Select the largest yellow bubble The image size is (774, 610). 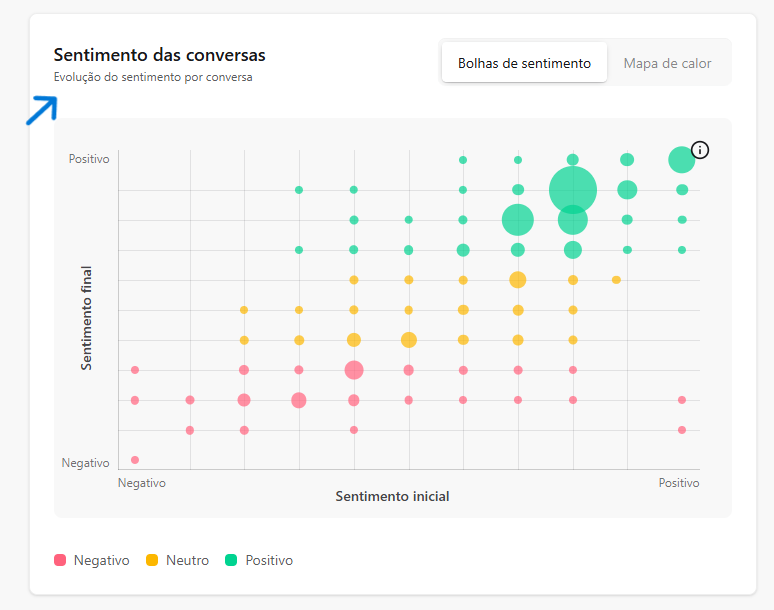(x=517, y=280)
